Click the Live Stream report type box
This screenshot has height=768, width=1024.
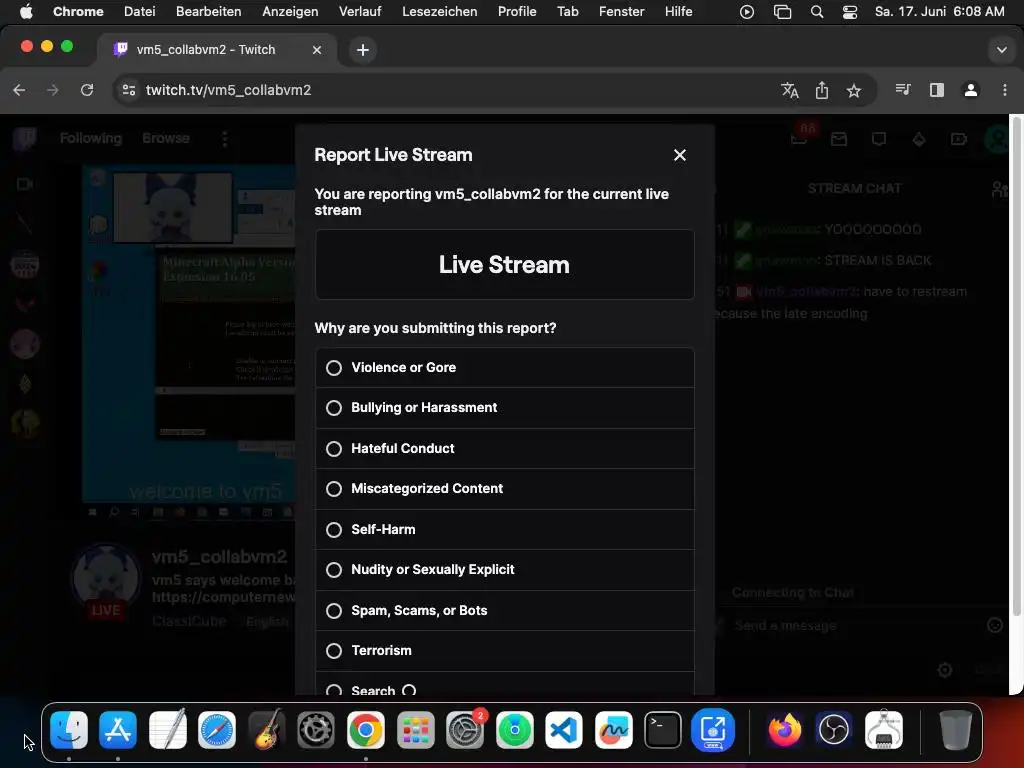click(504, 264)
